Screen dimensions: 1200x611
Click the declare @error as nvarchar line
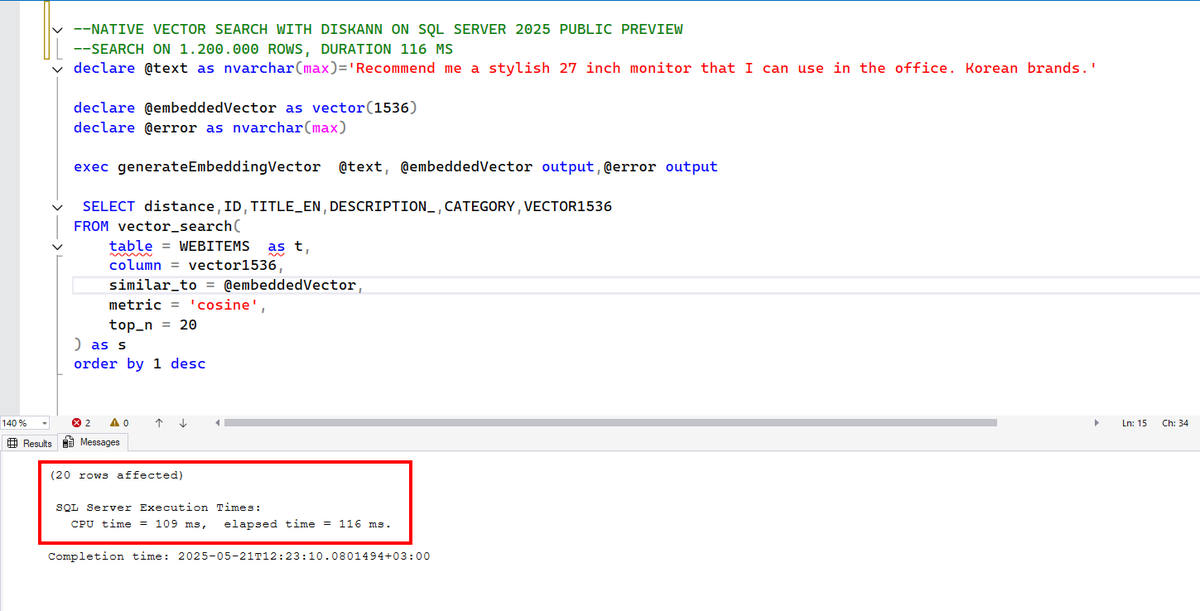(x=210, y=128)
